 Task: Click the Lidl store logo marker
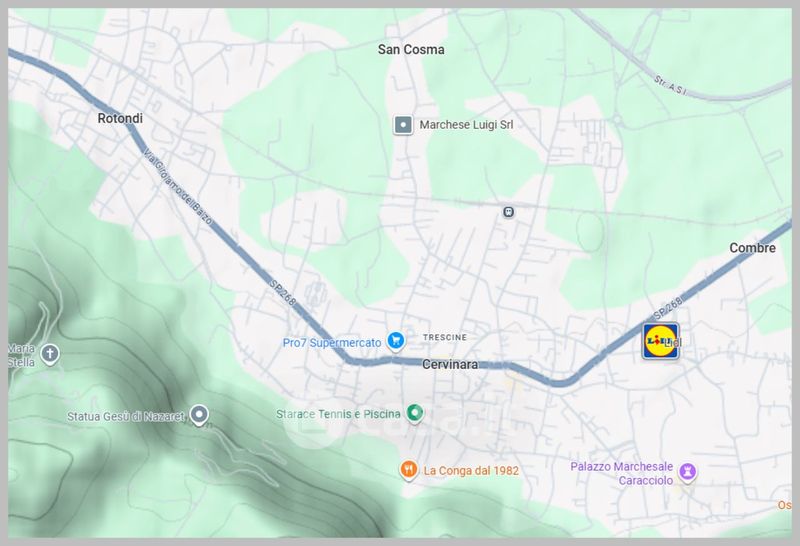(x=661, y=341)
